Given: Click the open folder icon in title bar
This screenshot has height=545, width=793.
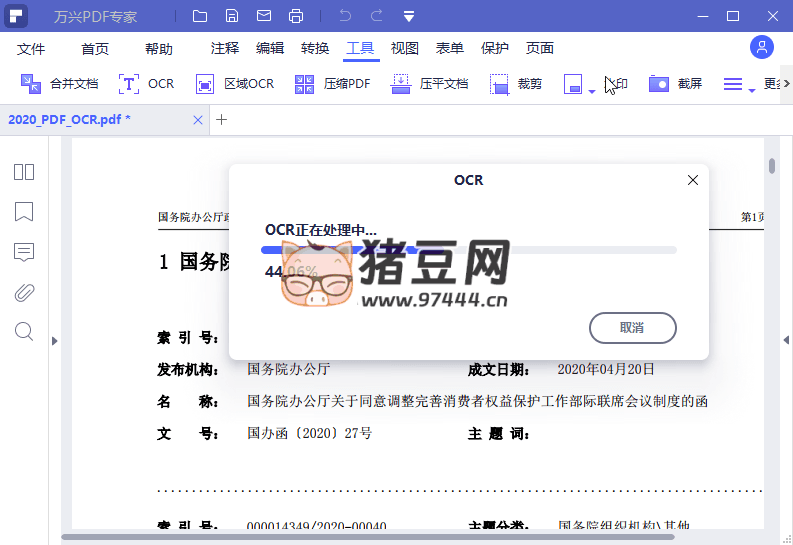Looking at the screenshot, I should [x=200, y=16].
